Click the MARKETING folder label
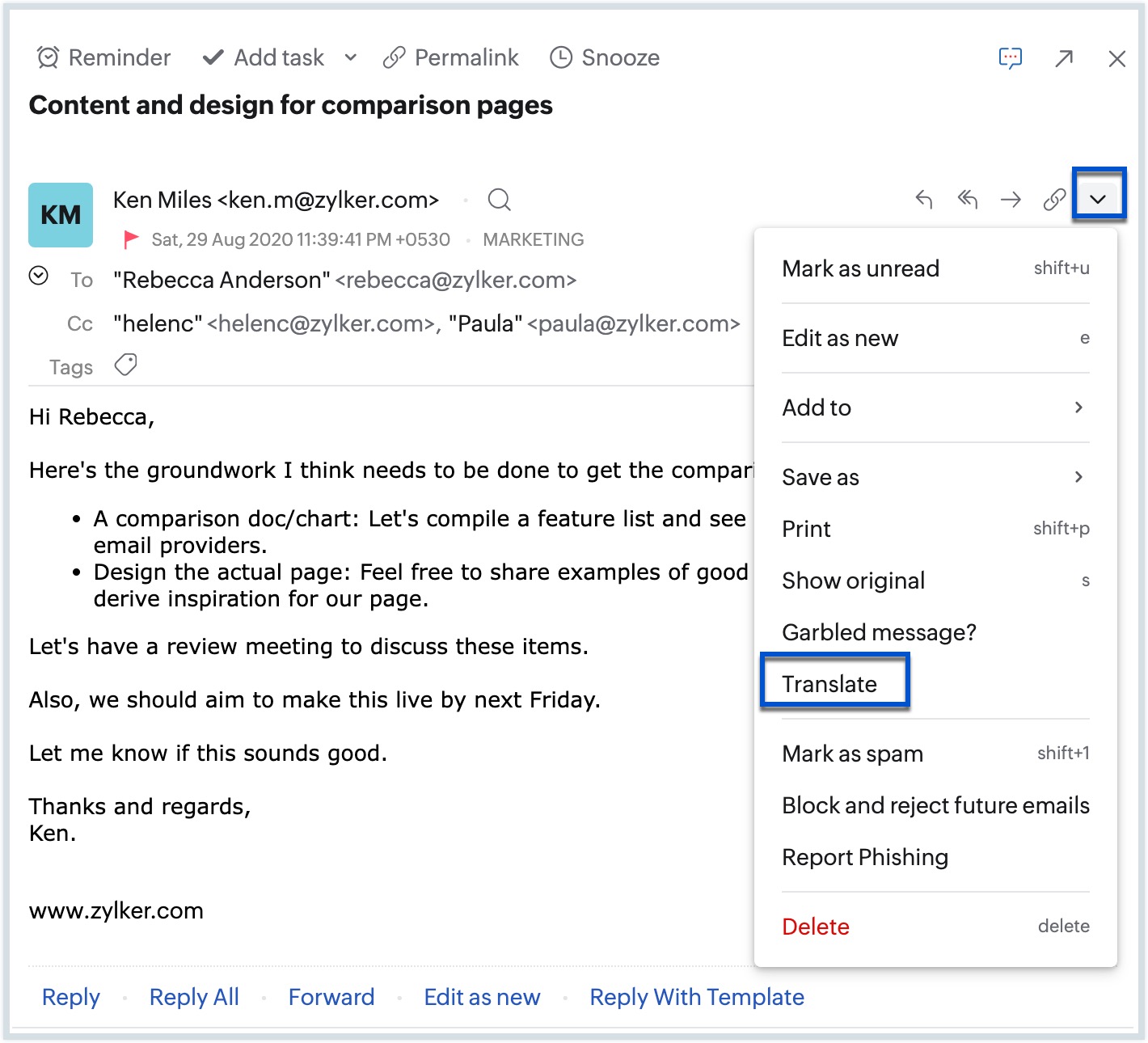 tap(534, 239)
